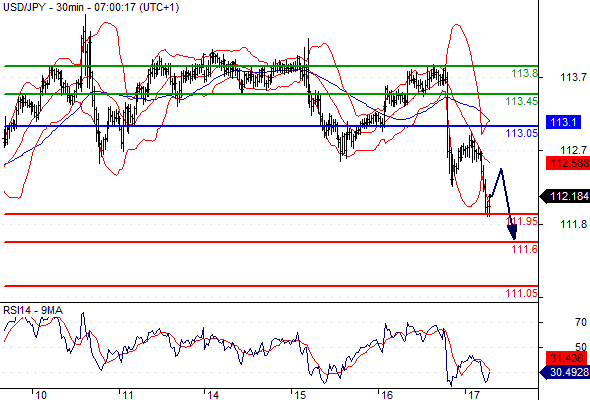Click date marker 14 on time axis
Screen dimensions: 590x400
[213, 395]
